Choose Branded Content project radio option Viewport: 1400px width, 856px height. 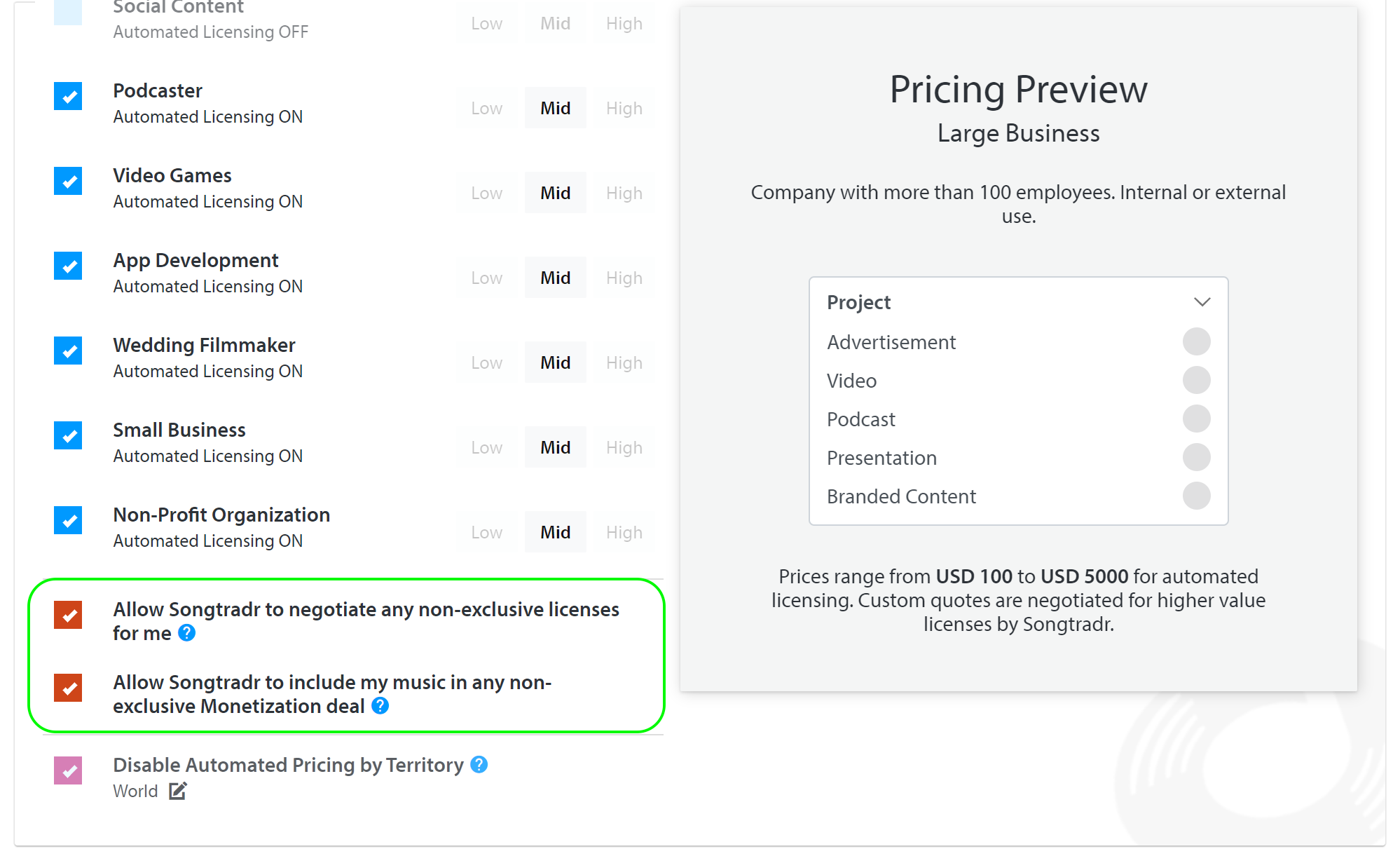pos(1196,496)
